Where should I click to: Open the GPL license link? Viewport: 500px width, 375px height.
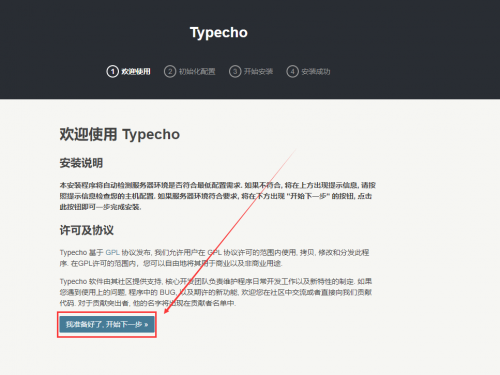click(113, 253)
